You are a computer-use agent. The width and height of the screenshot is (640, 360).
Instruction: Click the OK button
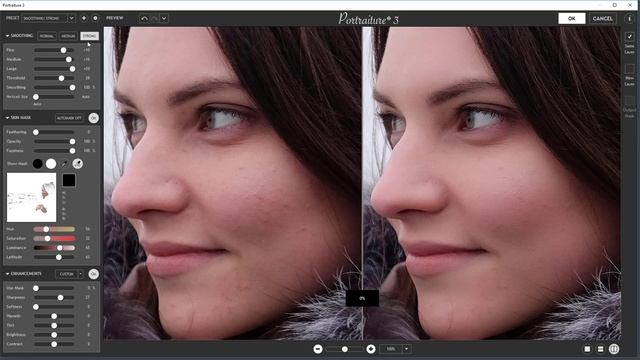[571, 18]
